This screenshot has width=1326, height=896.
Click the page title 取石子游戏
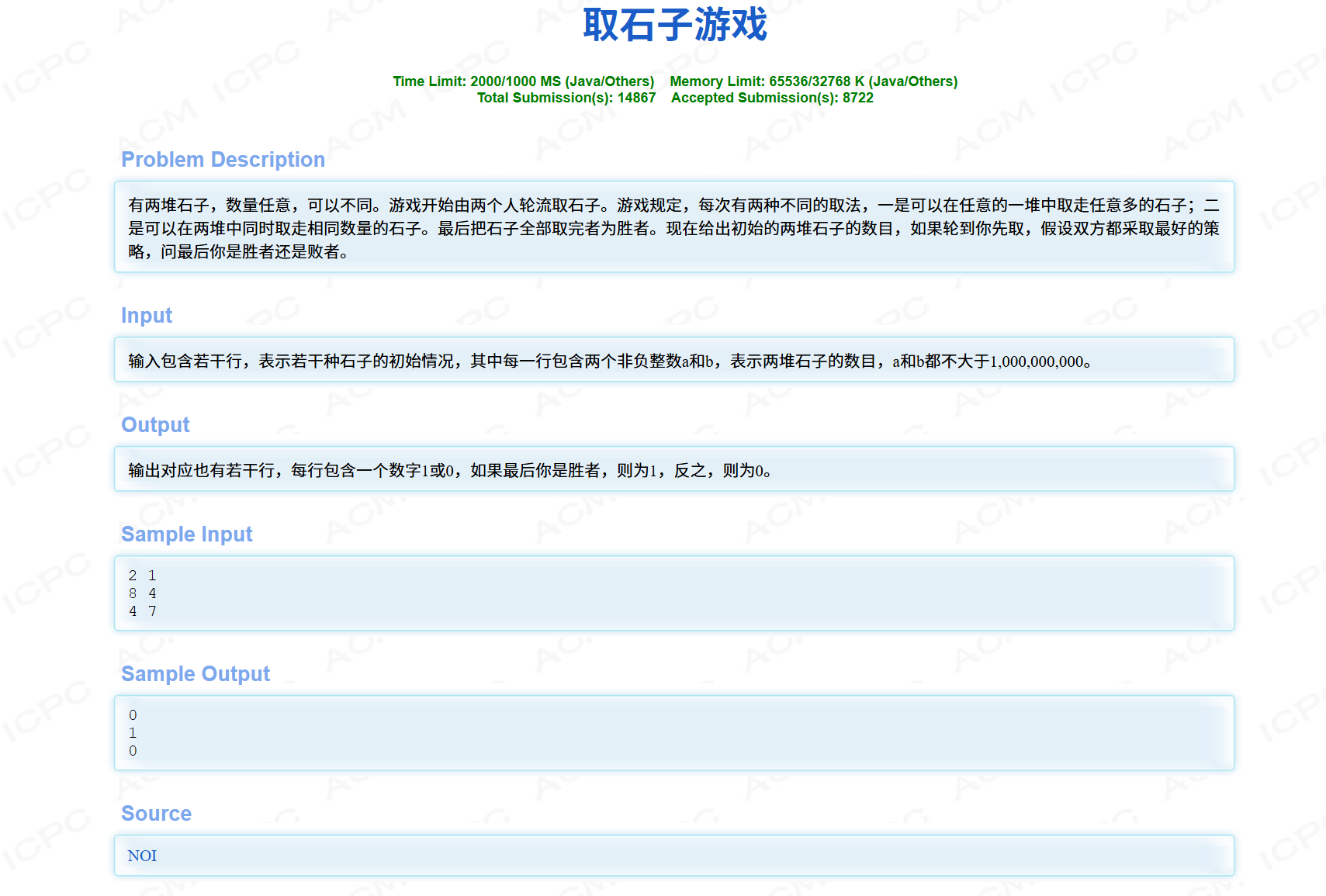coord(675,25)
